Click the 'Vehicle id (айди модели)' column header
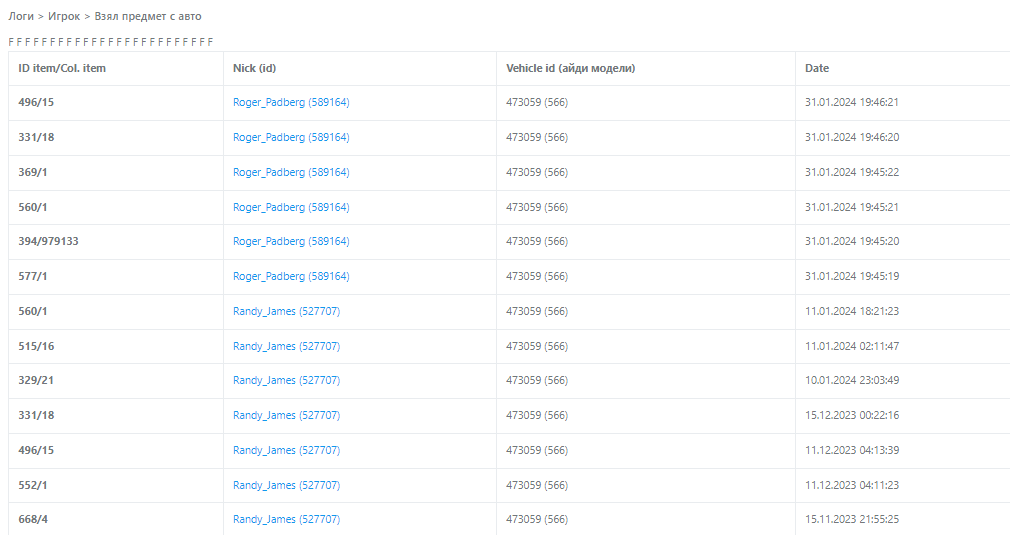This screenshot has height=535, width=1010. tap(570, 68)
